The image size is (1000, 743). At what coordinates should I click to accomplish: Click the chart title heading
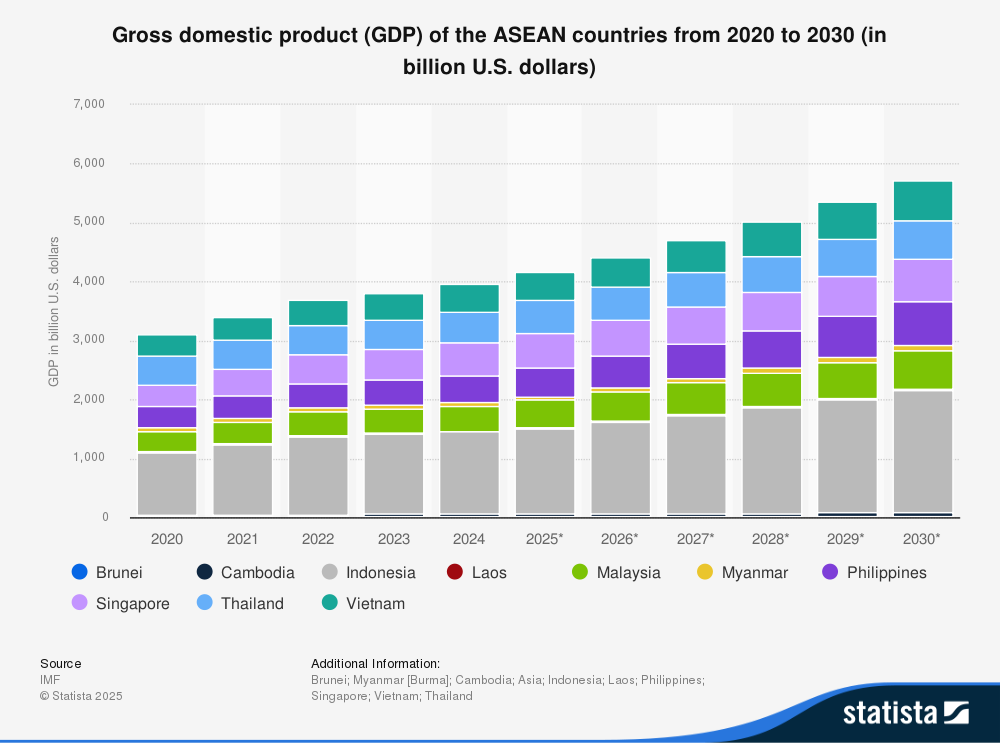coord(500,50)
